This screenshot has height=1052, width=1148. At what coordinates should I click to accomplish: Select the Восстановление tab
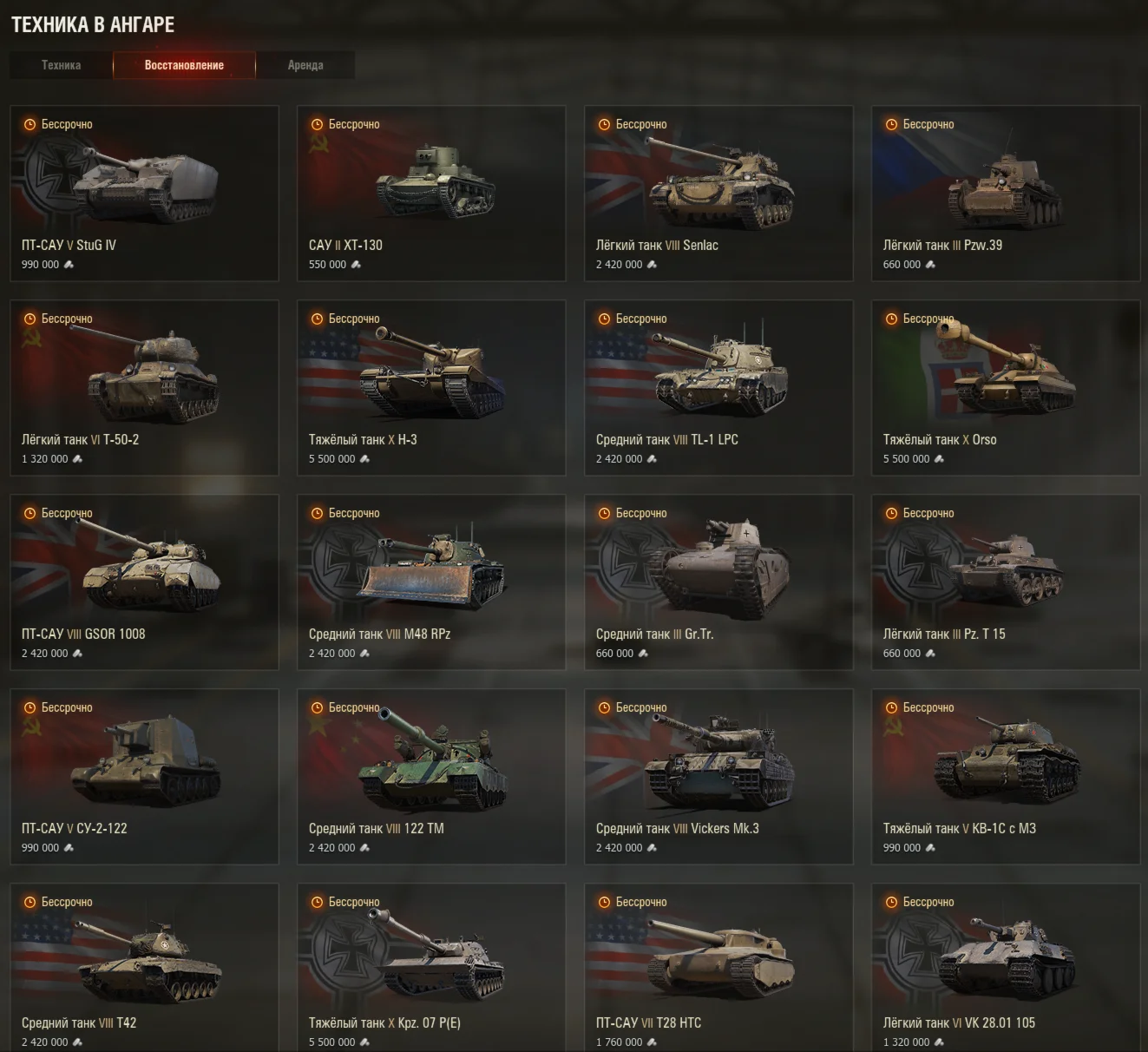[184, 65]
